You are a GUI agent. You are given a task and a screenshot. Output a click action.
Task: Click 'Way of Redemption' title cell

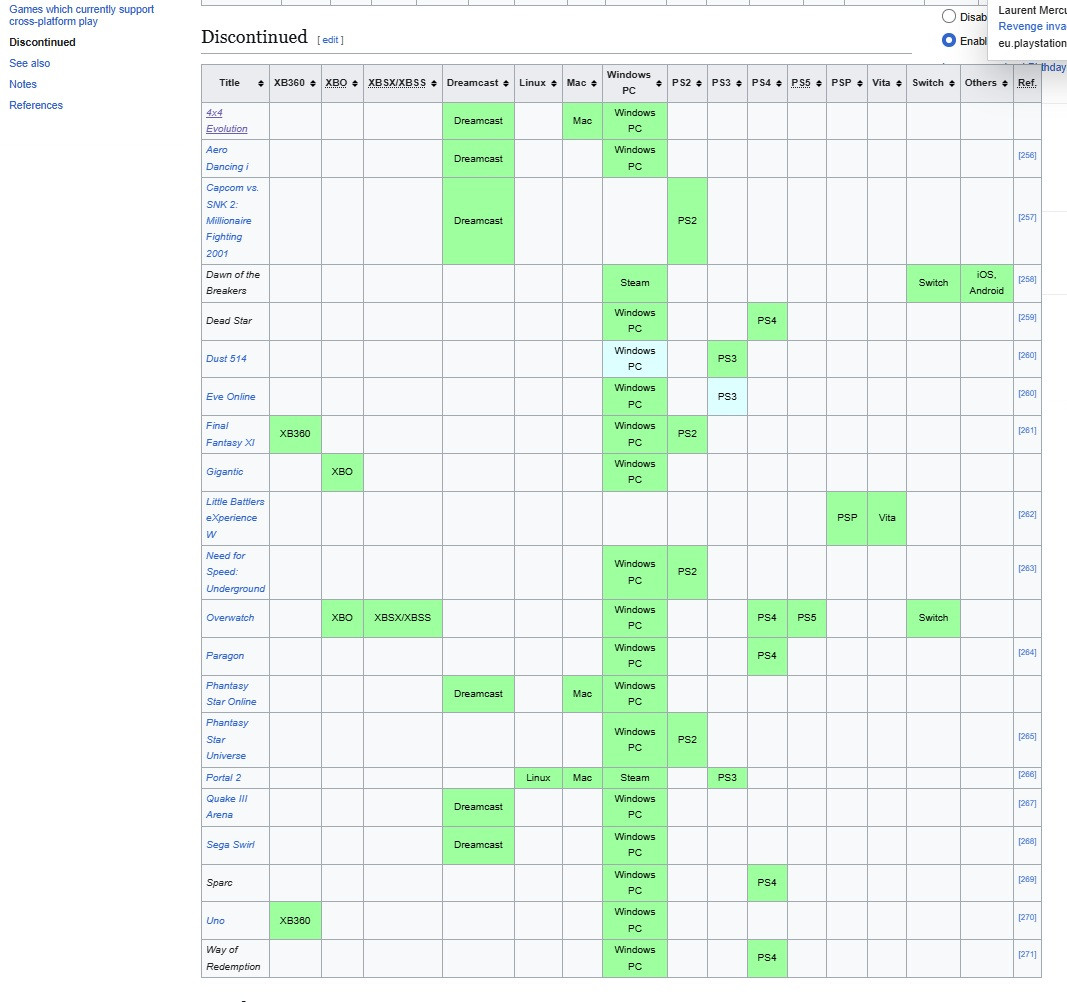pos(235,958)
